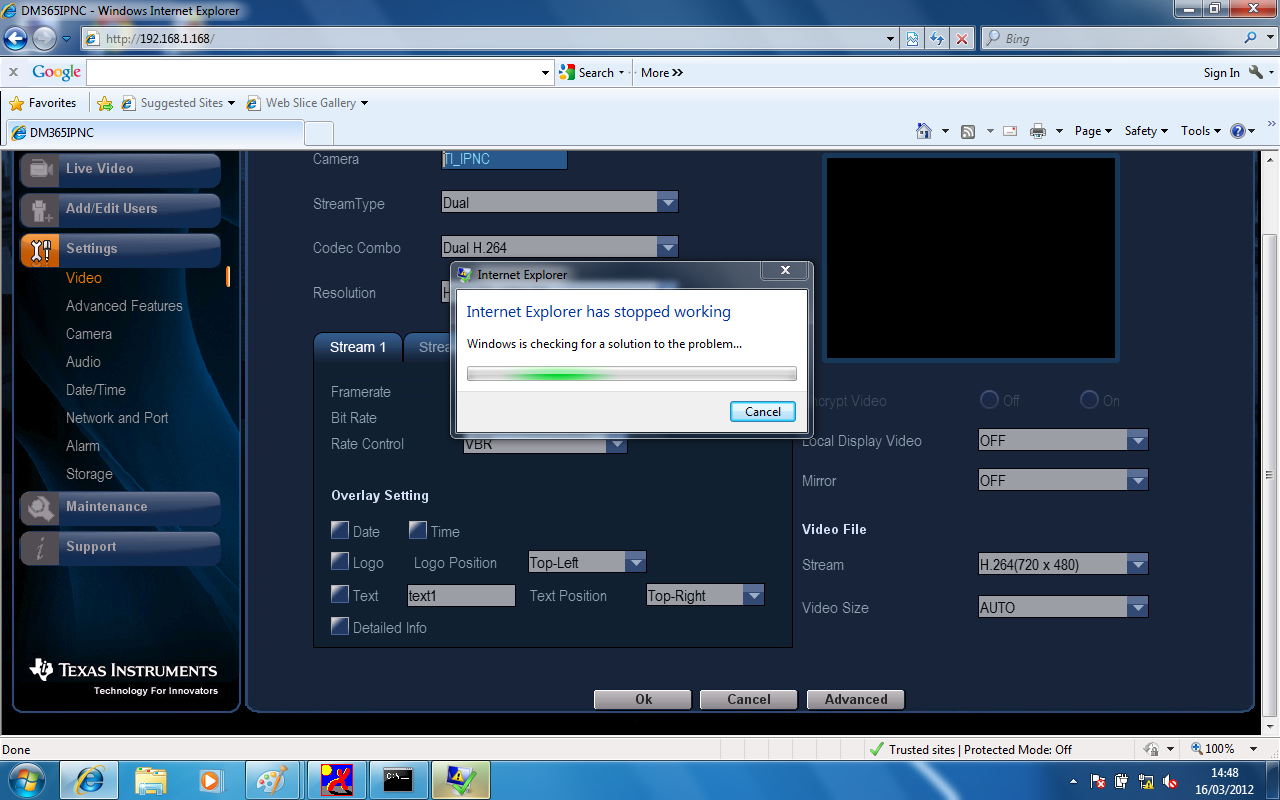Click the Read Mail icon
This screenshot has height=800, width=1280.
click(1010, 131)
